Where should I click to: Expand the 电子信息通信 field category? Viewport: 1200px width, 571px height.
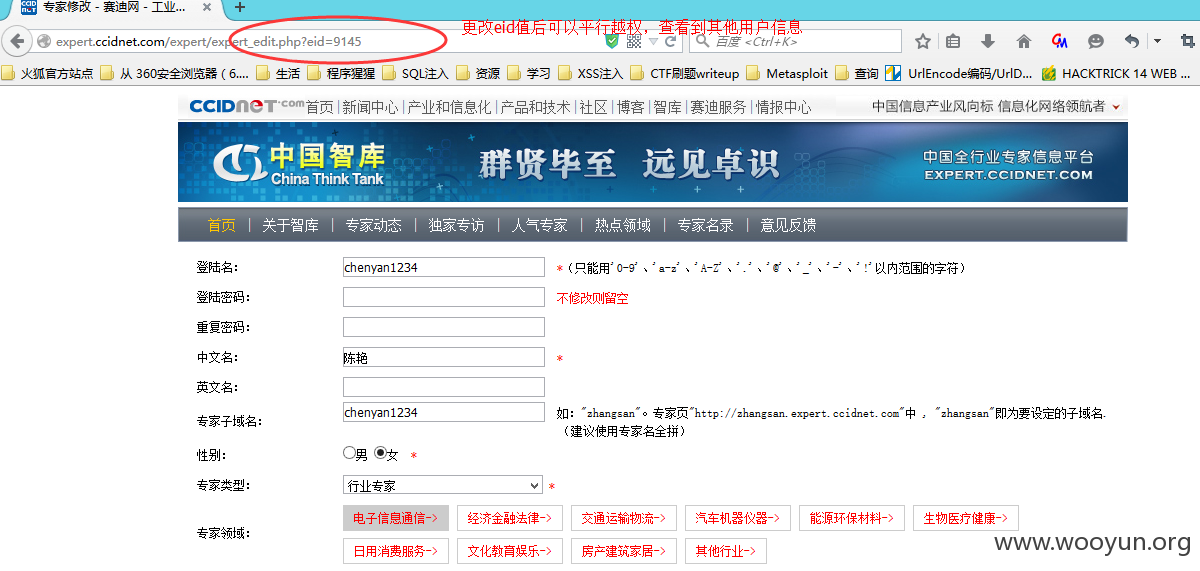pos(395,518)
